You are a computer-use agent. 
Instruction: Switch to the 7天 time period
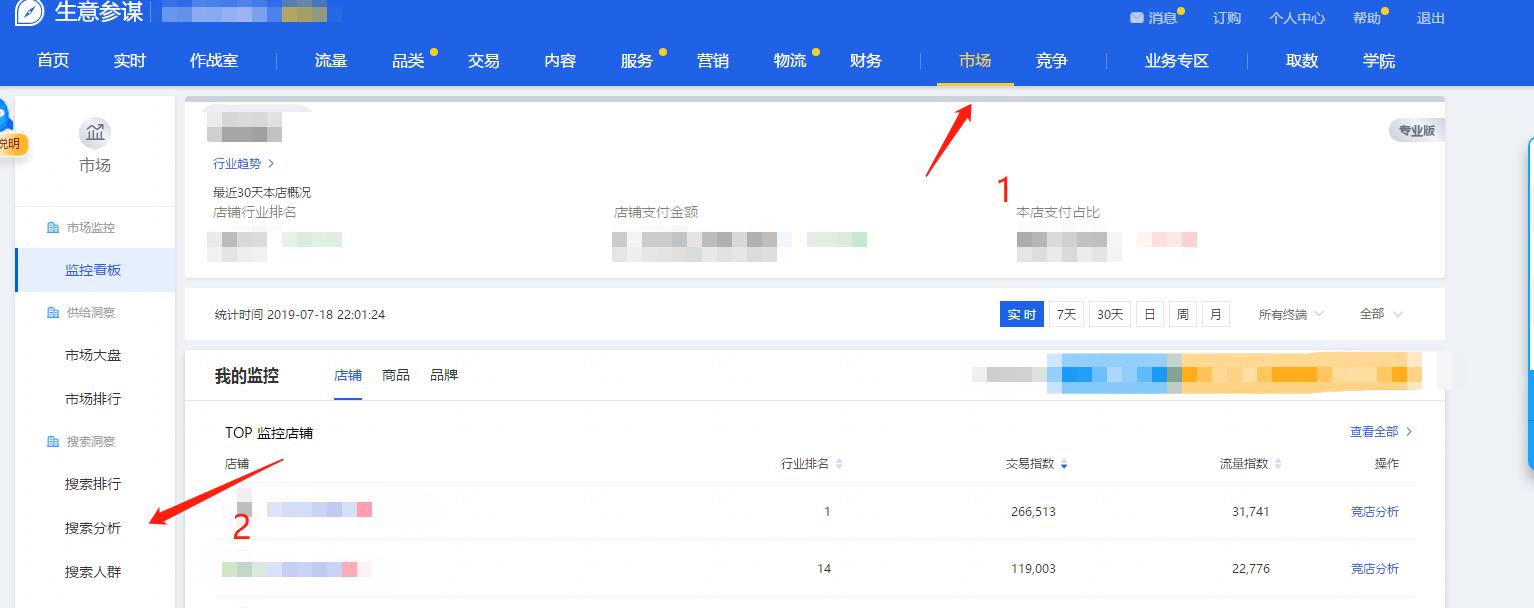(1066, 313)
